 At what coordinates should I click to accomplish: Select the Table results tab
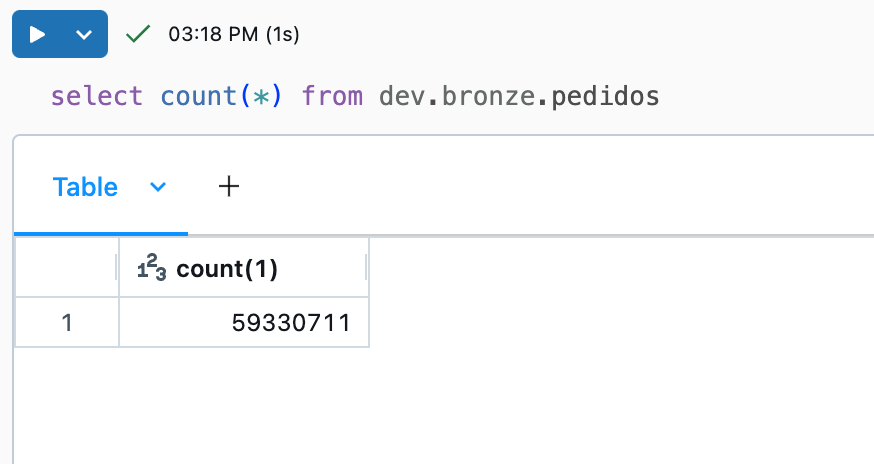click(85, 187)
